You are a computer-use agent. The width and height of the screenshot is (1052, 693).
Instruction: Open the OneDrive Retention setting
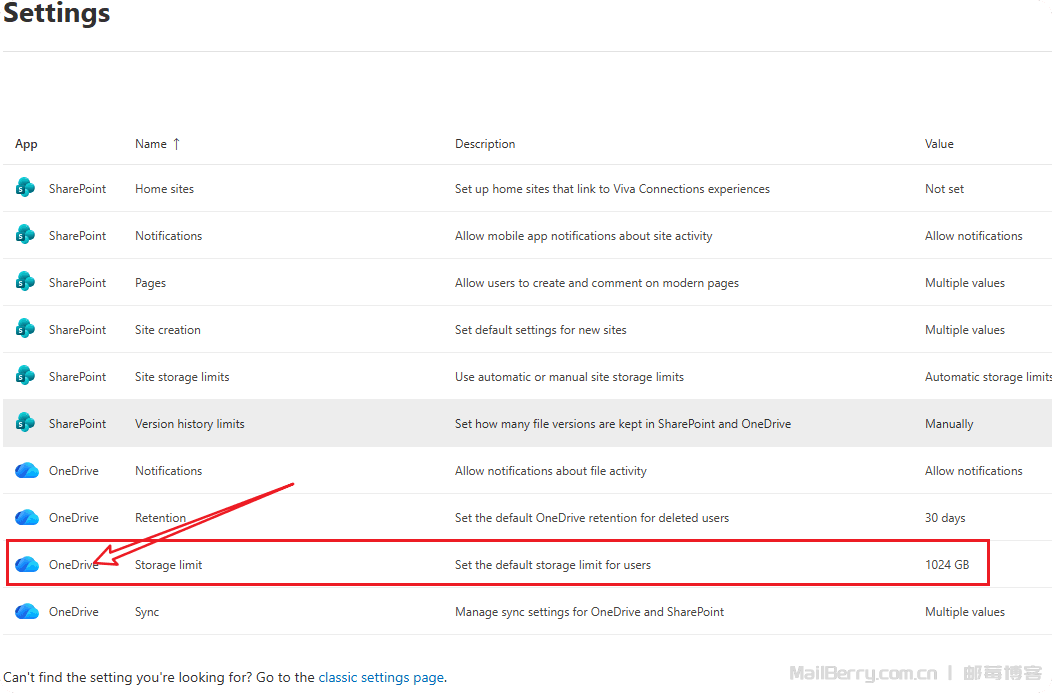160,518
